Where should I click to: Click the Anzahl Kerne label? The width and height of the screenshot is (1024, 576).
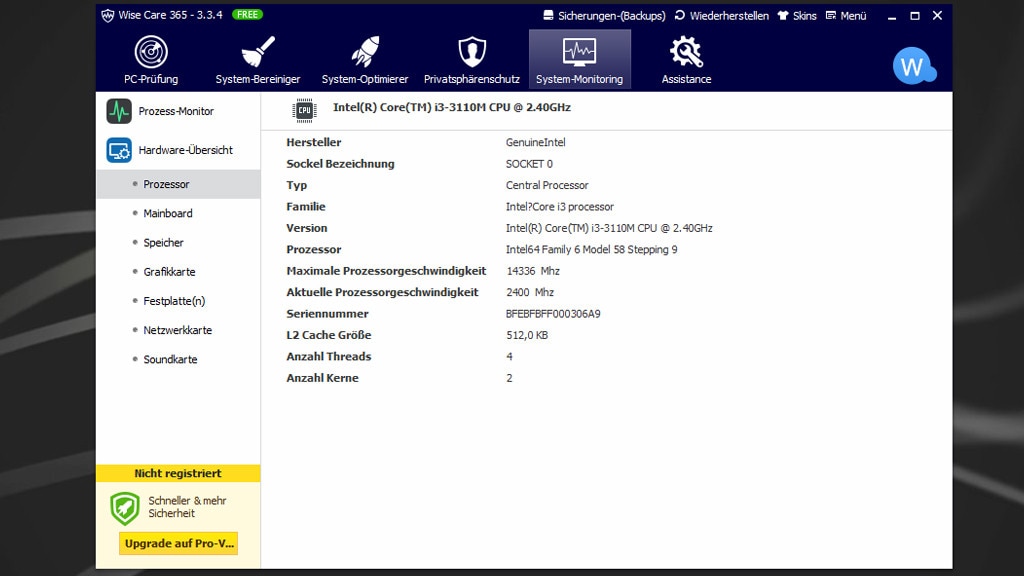click(x=323, y=378)
